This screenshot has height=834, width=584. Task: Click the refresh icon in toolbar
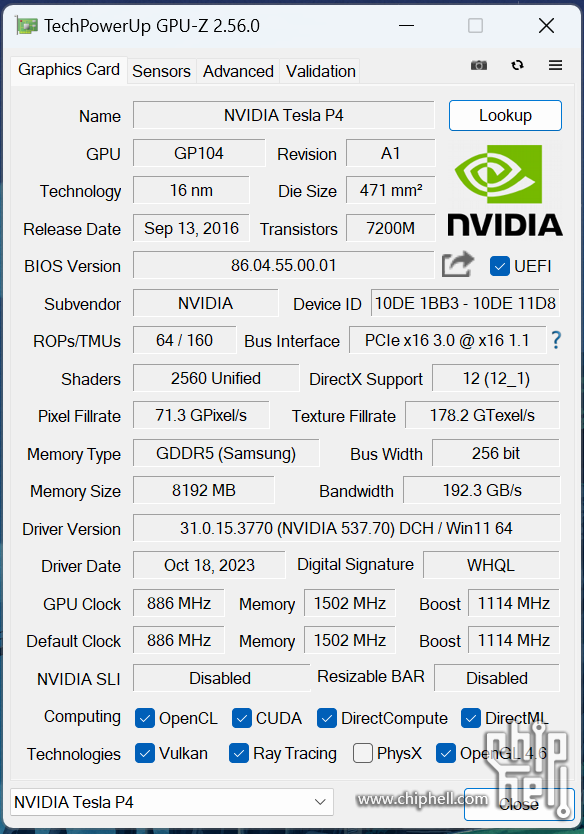[517, 65]
